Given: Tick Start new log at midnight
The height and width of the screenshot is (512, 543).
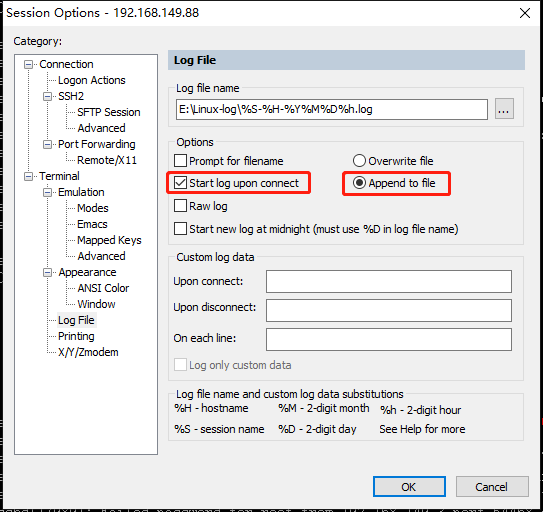Looking at the screenshot, I should [180, 229].
